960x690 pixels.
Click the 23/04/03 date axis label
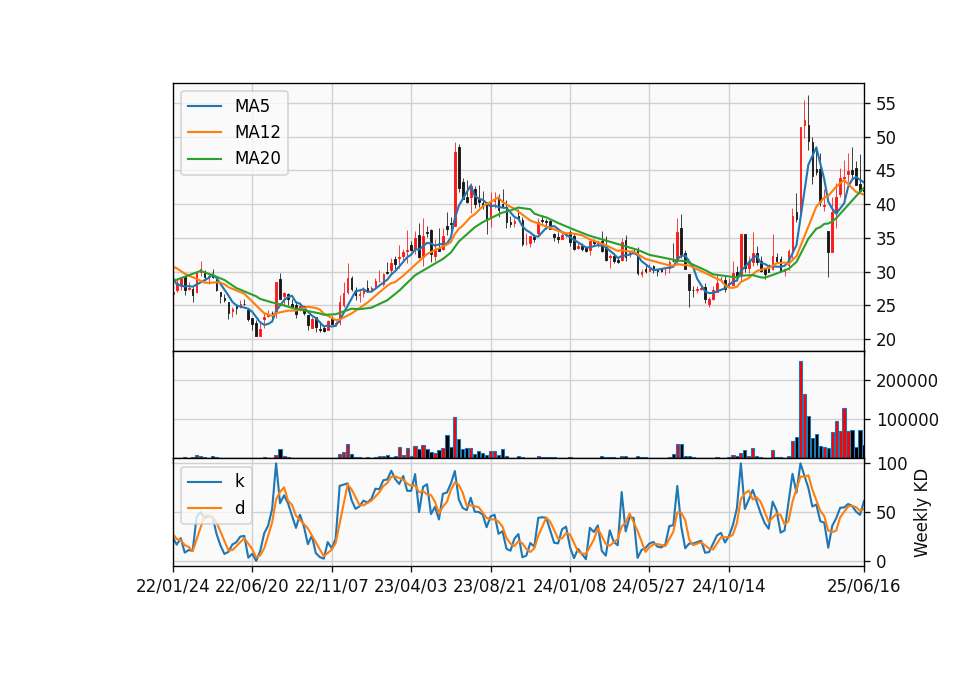tap(411, 586)
